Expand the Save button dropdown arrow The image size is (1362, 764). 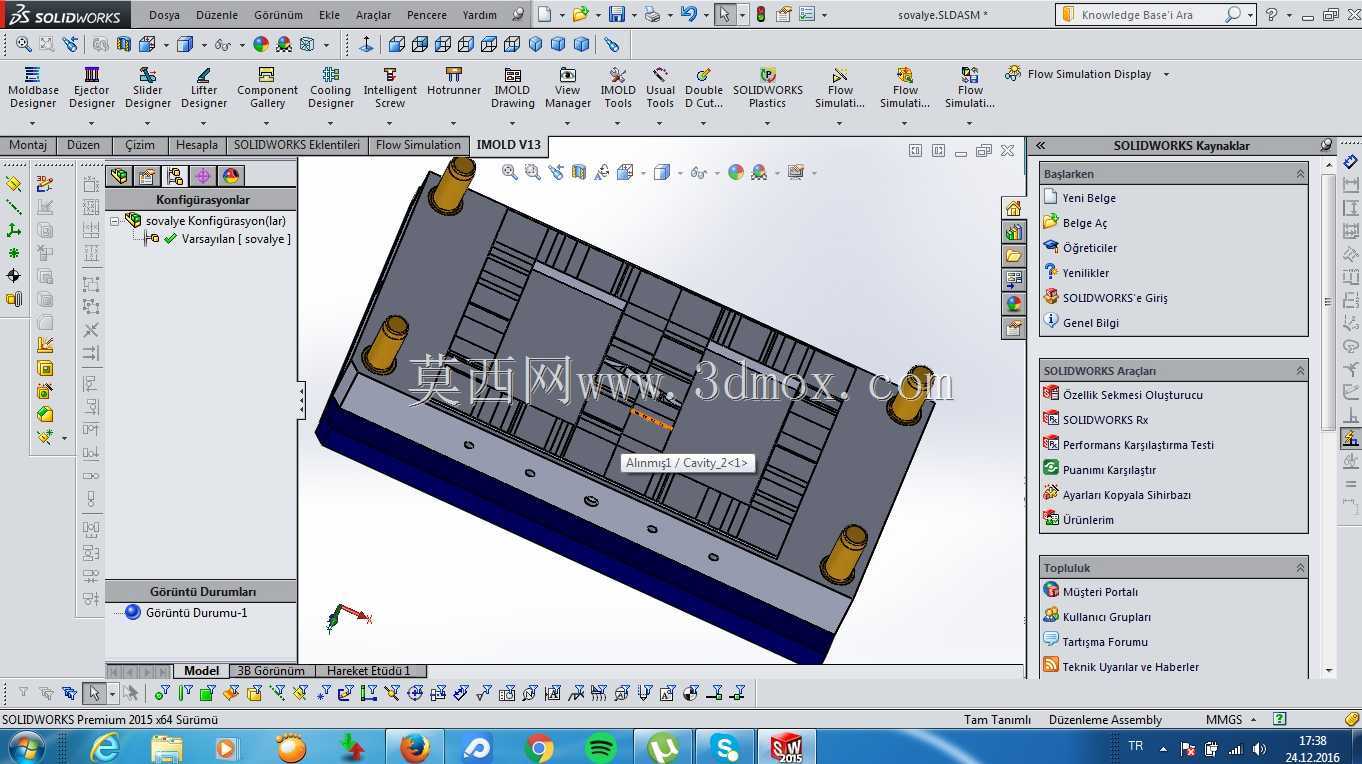point(633,15)
